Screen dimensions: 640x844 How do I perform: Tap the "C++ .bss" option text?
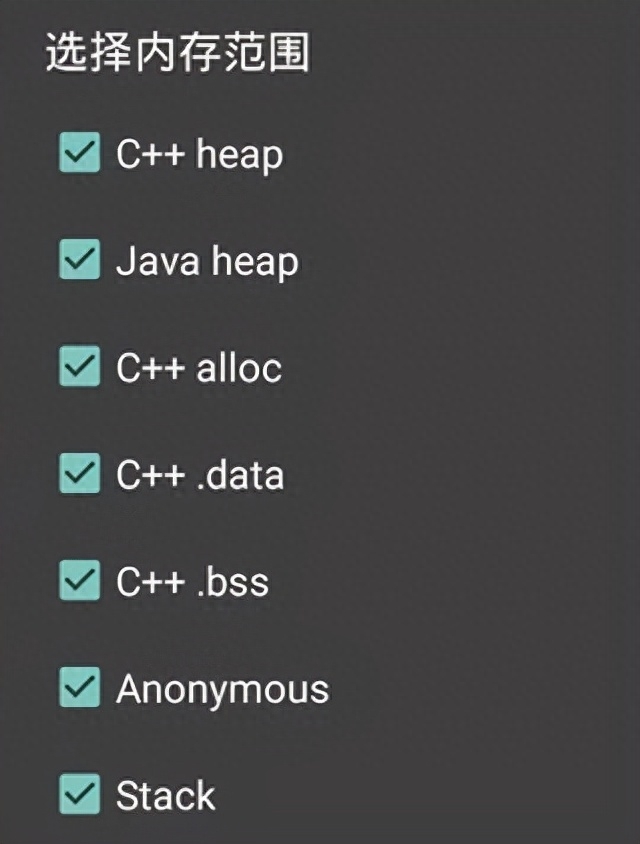tap(192, 582)
